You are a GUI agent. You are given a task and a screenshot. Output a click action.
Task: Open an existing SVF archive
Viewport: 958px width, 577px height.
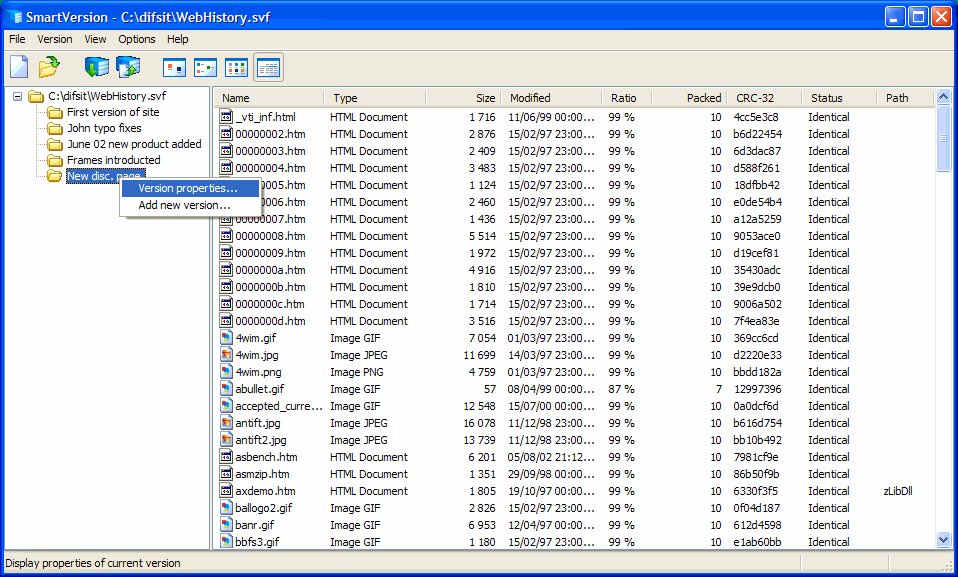tap(48, 66)
